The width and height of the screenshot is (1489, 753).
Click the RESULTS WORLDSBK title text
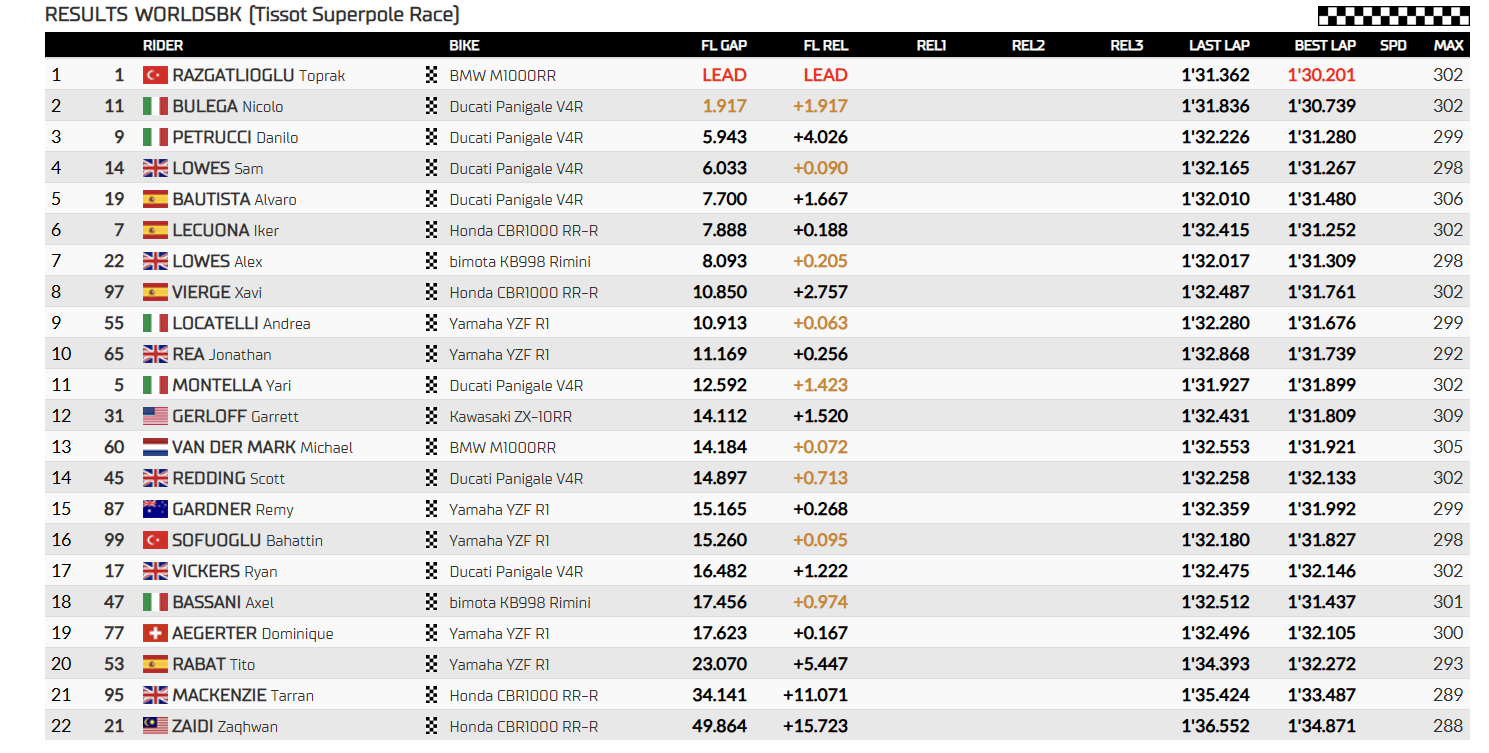point(253,15)
